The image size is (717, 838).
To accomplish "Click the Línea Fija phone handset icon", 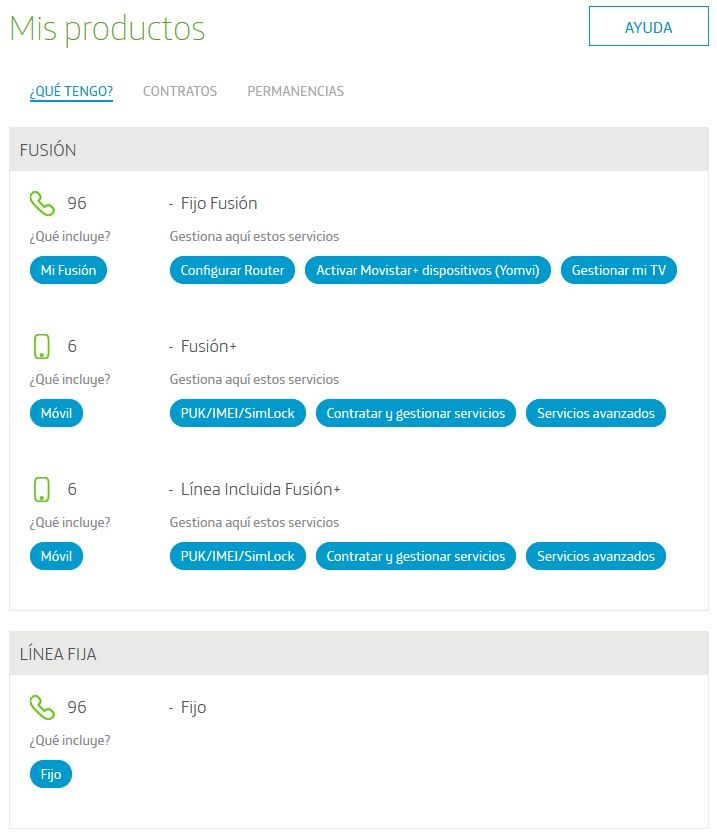I will [x=42, y=708].
